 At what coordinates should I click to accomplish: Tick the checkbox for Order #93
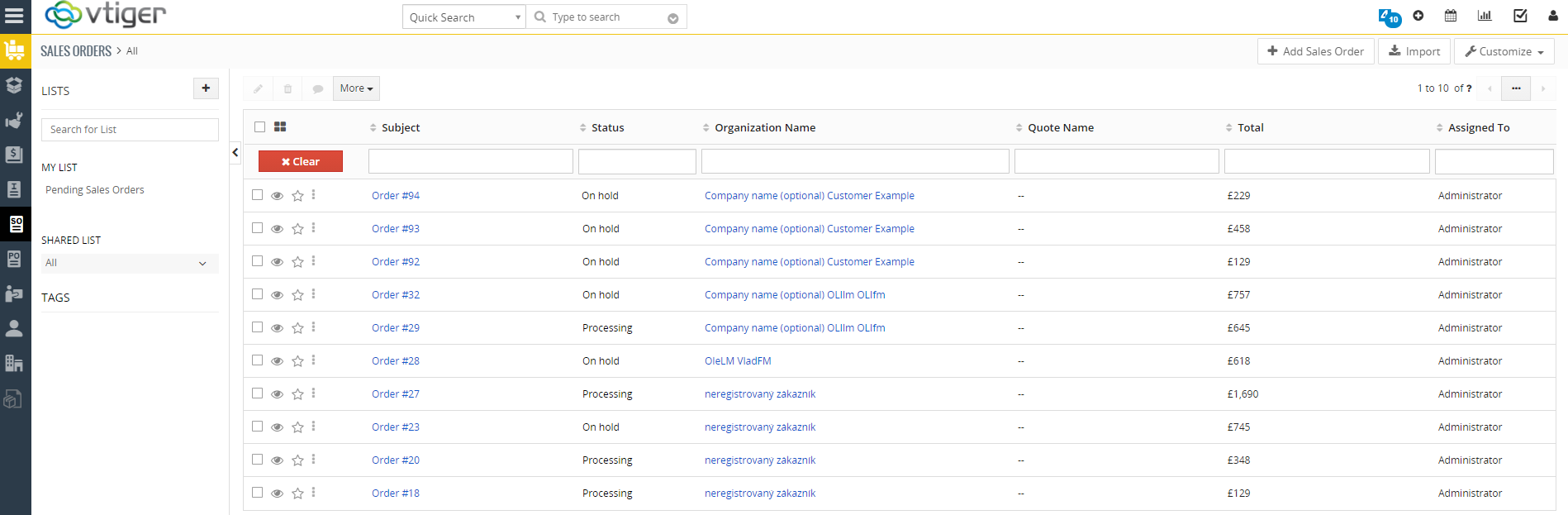click(x=258, y=228)
